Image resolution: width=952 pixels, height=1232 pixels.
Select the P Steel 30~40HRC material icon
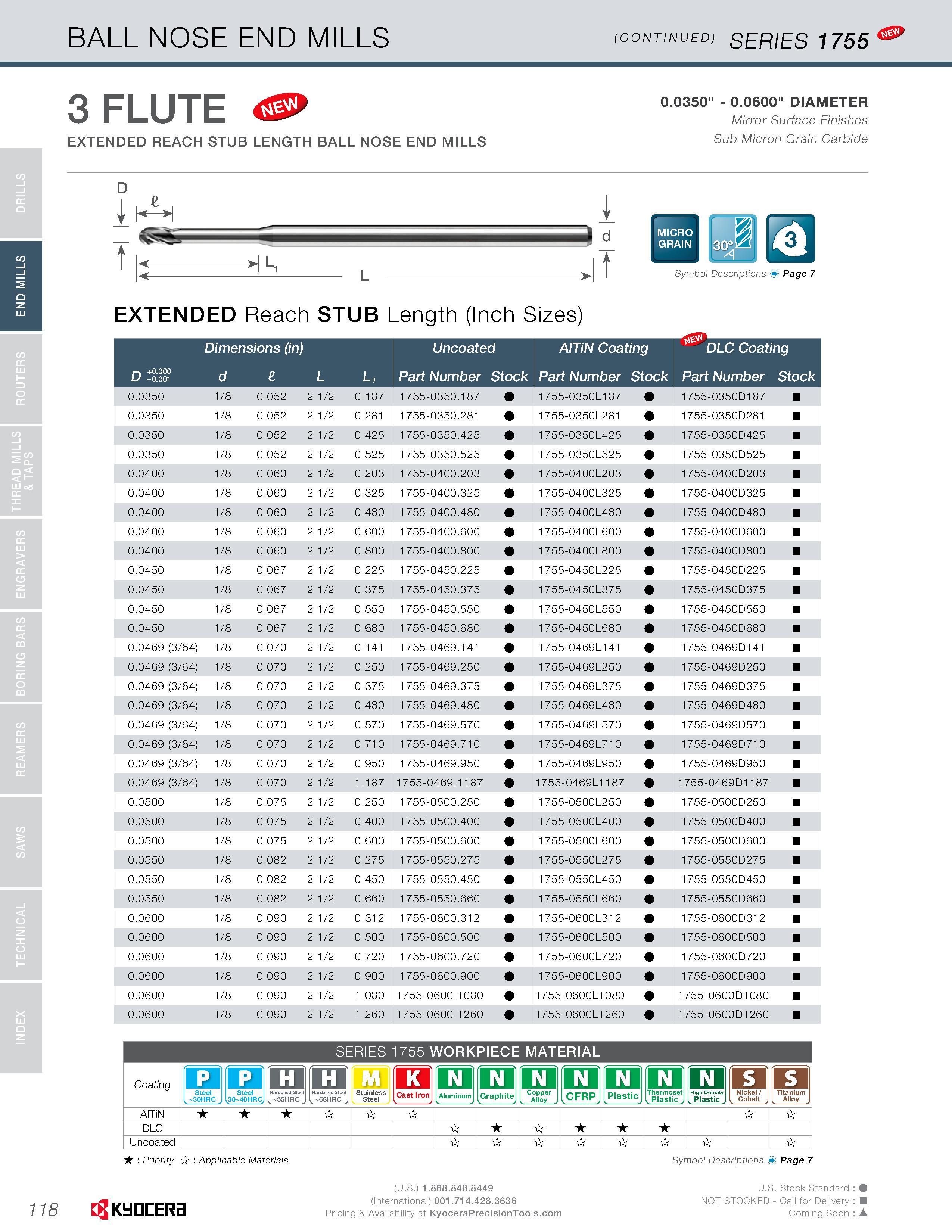click(245, 1085)
